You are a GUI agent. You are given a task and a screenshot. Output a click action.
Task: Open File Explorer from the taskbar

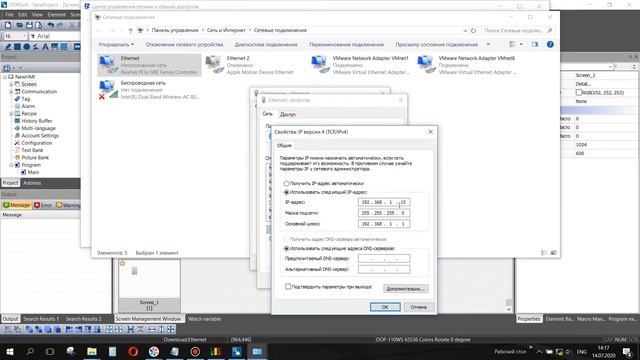[x=92, y=351]
